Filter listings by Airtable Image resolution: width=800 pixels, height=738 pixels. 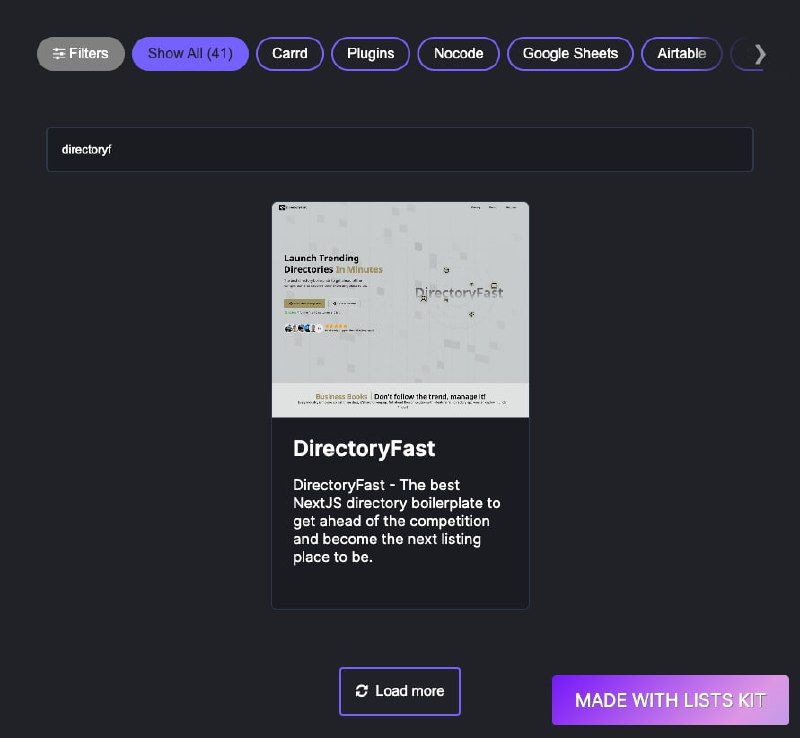click(x=682, y=54)
